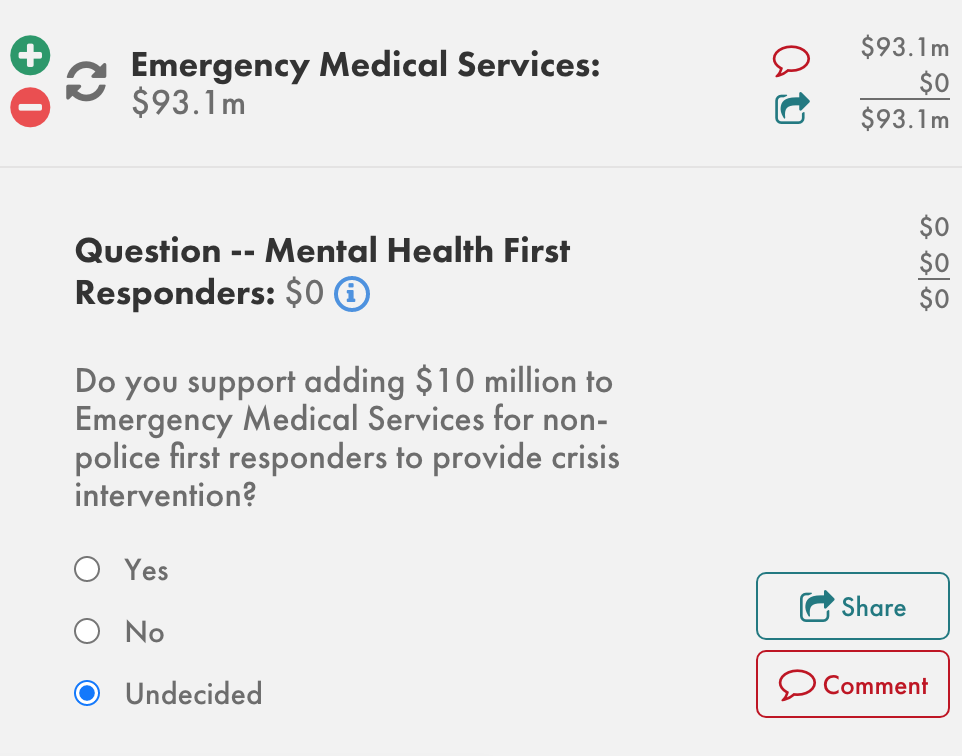The width and height of the screenshot is (962, 756).
Task: Show info for Mental Health First Responders
Action: pyautogui.click(x=352, y=294)
